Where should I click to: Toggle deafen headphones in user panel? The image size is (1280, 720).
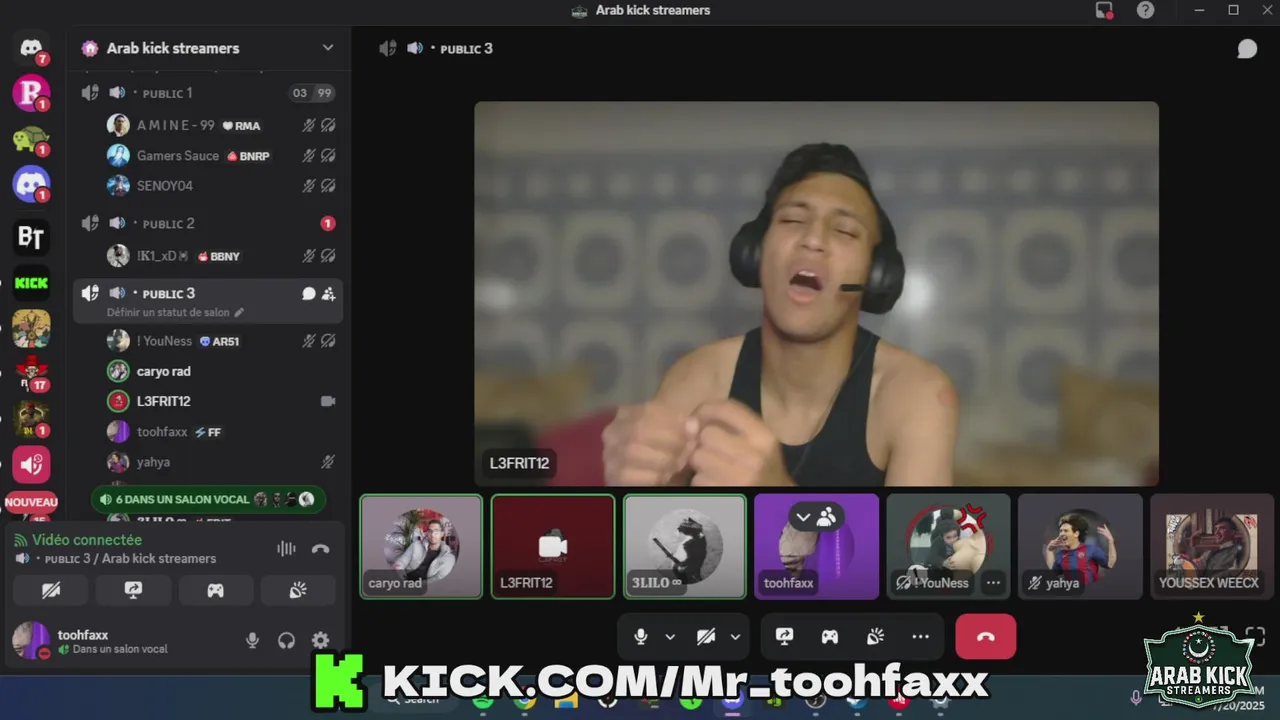click(x=286, y=640)
